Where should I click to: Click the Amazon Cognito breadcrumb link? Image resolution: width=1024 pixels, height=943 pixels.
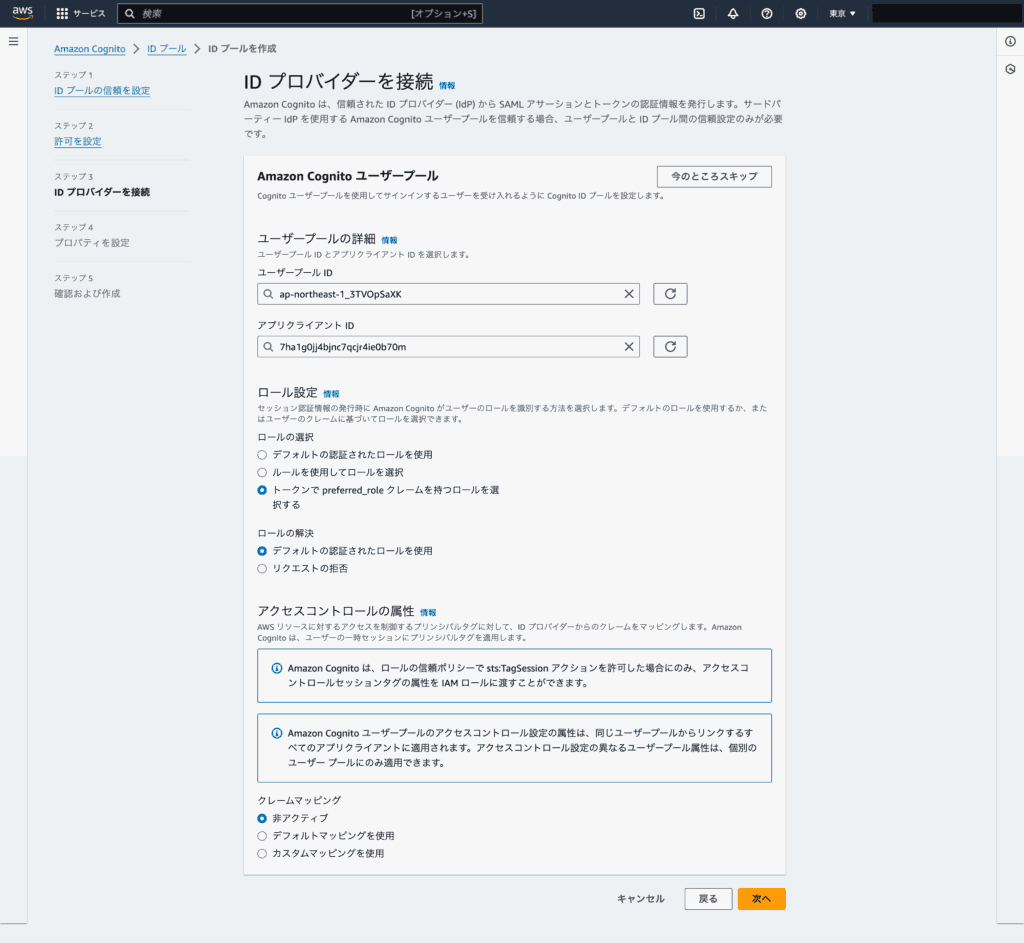(90, 49)
